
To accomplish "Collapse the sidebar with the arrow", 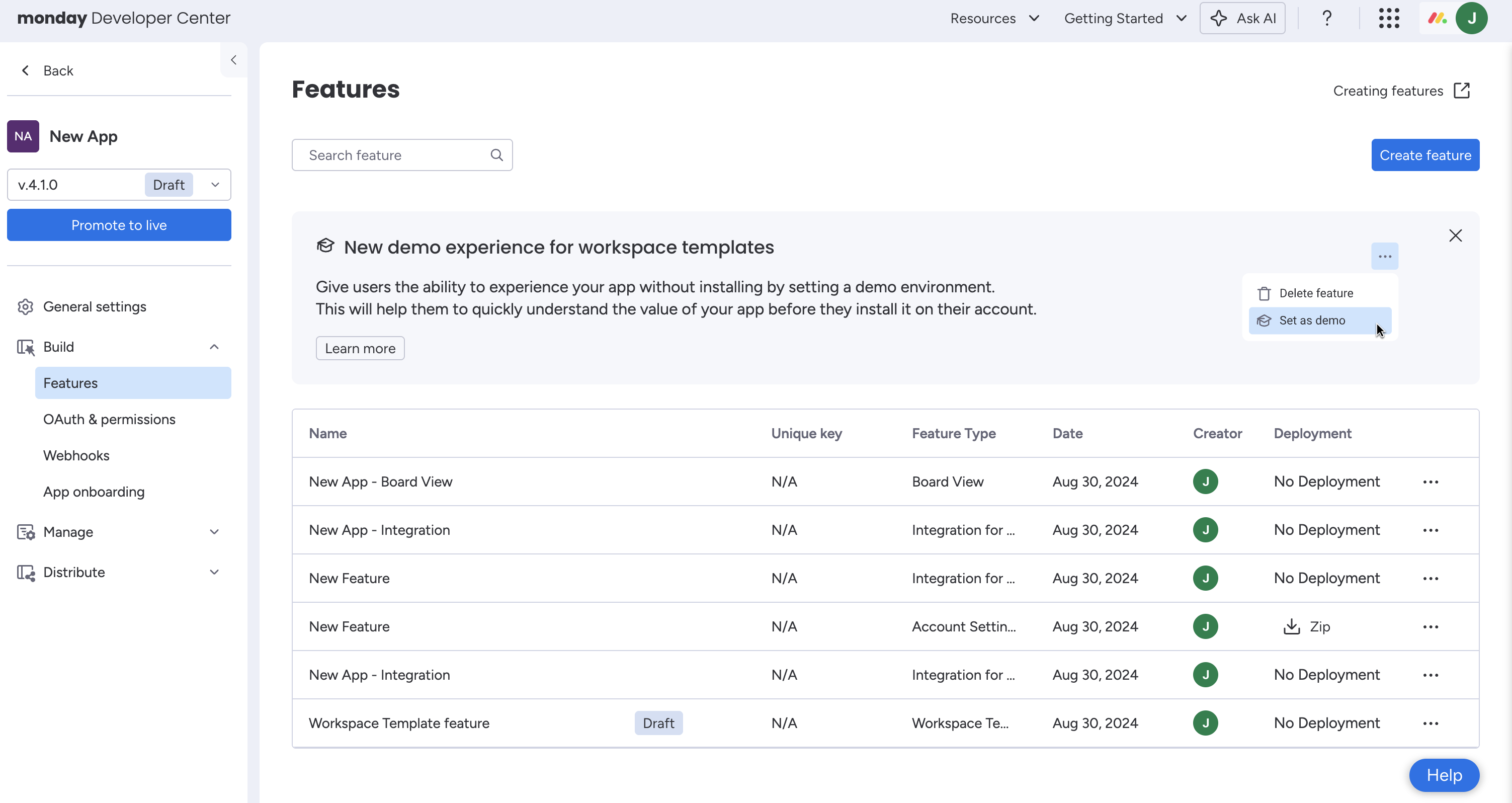I will (233, 60).
